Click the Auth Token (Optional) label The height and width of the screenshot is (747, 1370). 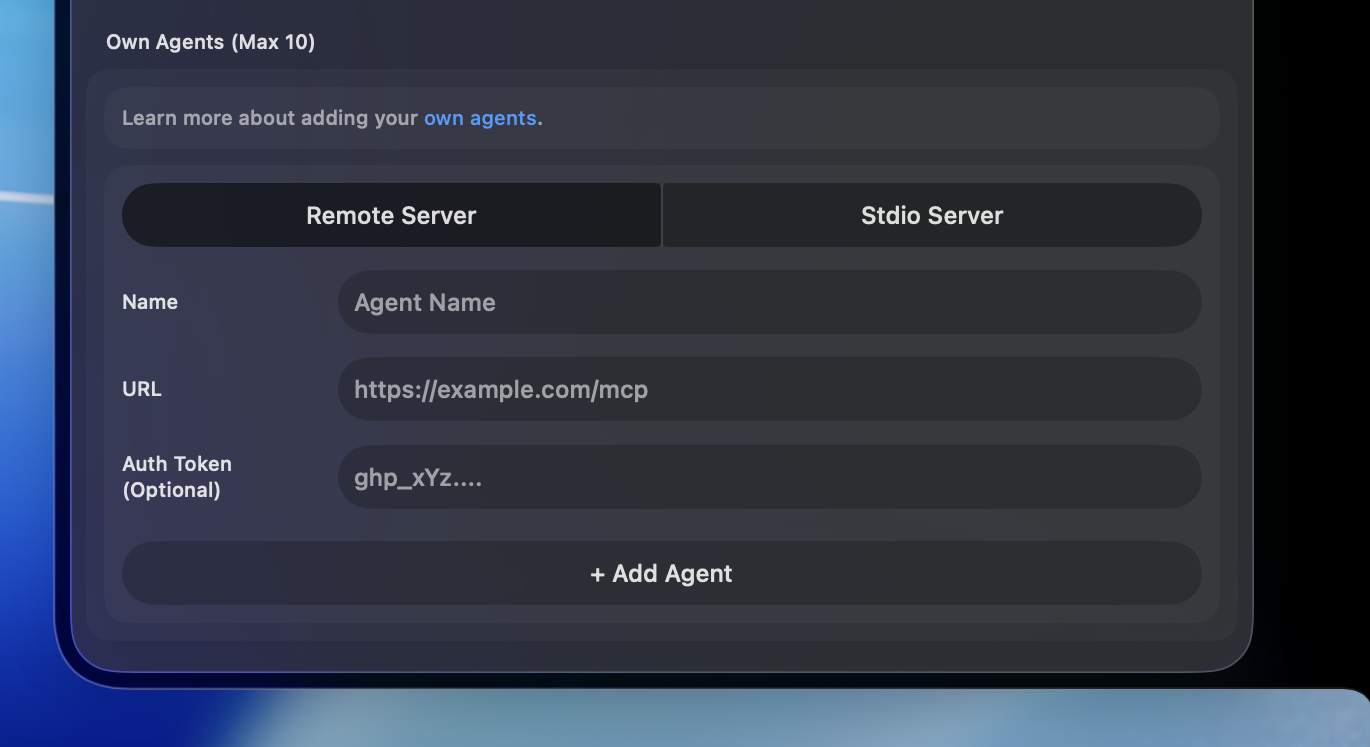176,477
